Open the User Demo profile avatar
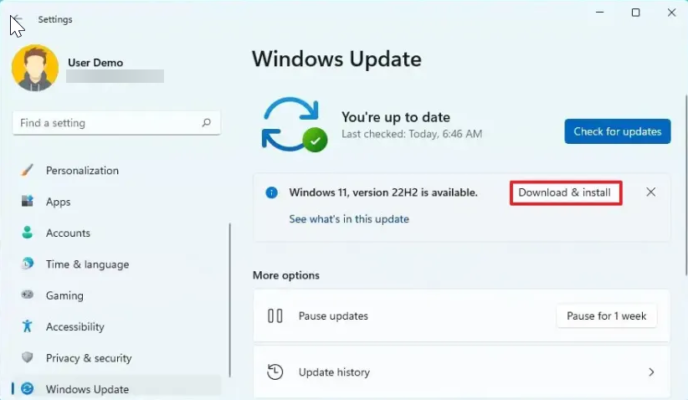This screenshot has height=400, width=688. tap(35, 68)
